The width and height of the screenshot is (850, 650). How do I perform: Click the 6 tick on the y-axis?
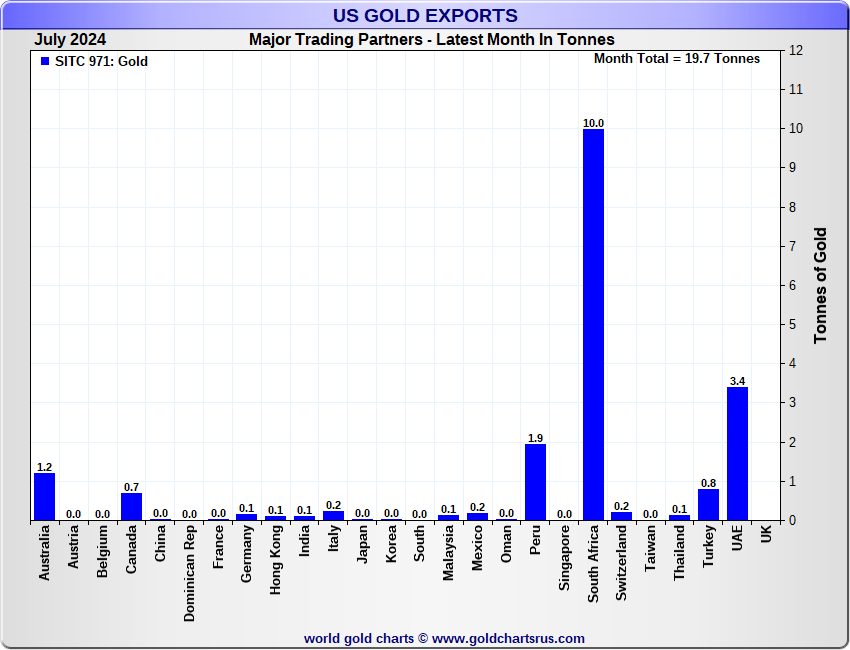(x=793, y=285)
